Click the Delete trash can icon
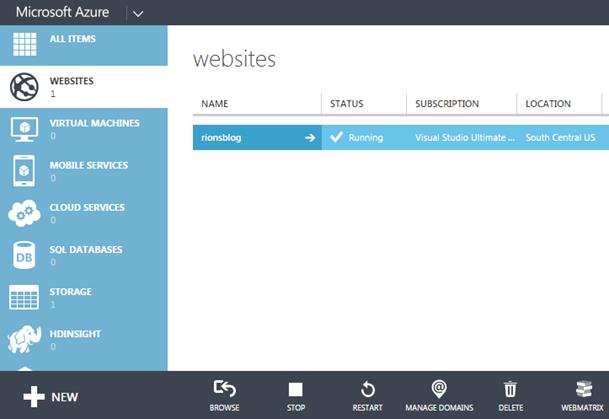The height and width of the screenshot is (419, 609). tap(510, 389)
